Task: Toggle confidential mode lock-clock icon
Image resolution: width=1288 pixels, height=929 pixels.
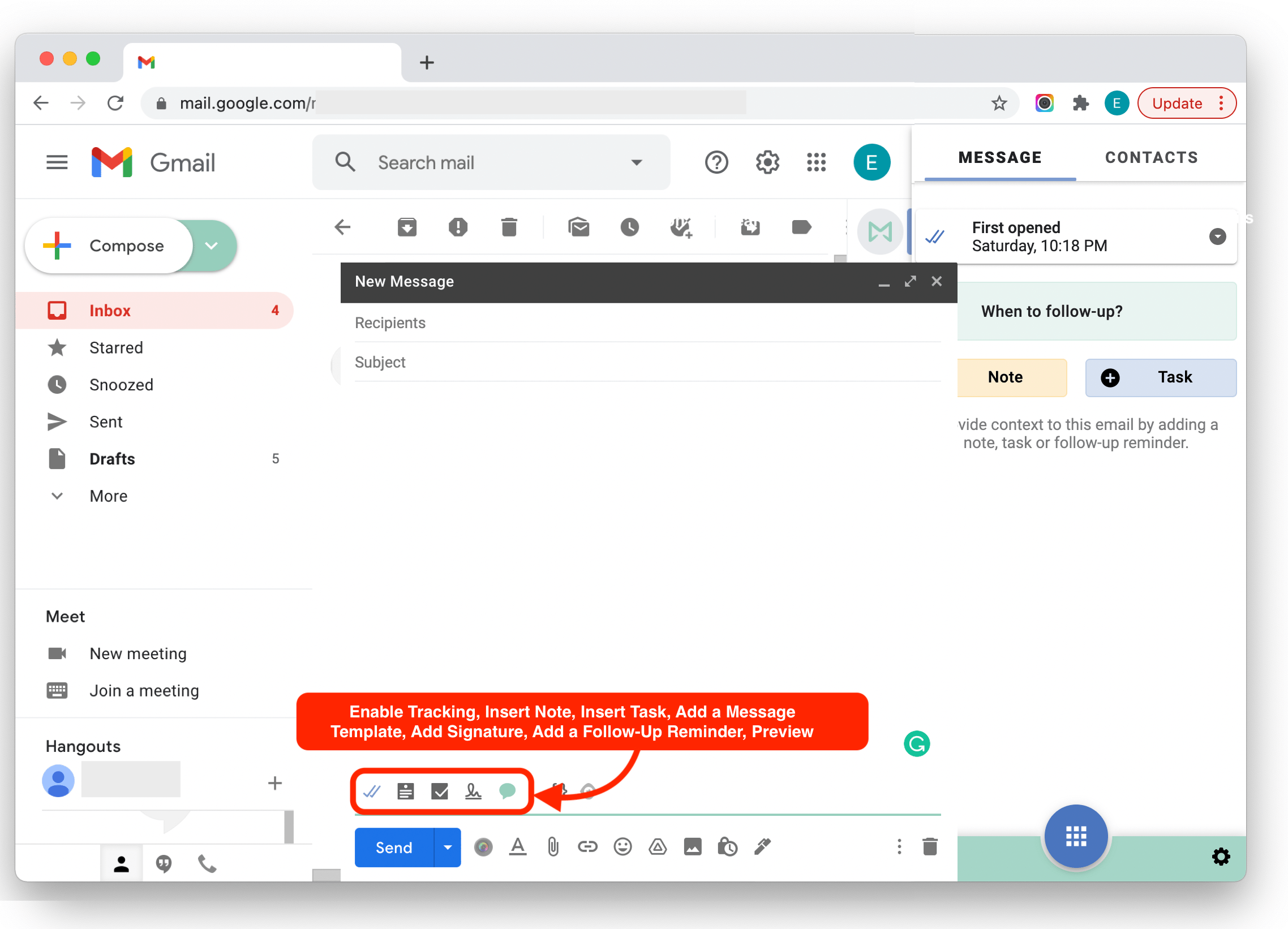Action: [728, 847]
